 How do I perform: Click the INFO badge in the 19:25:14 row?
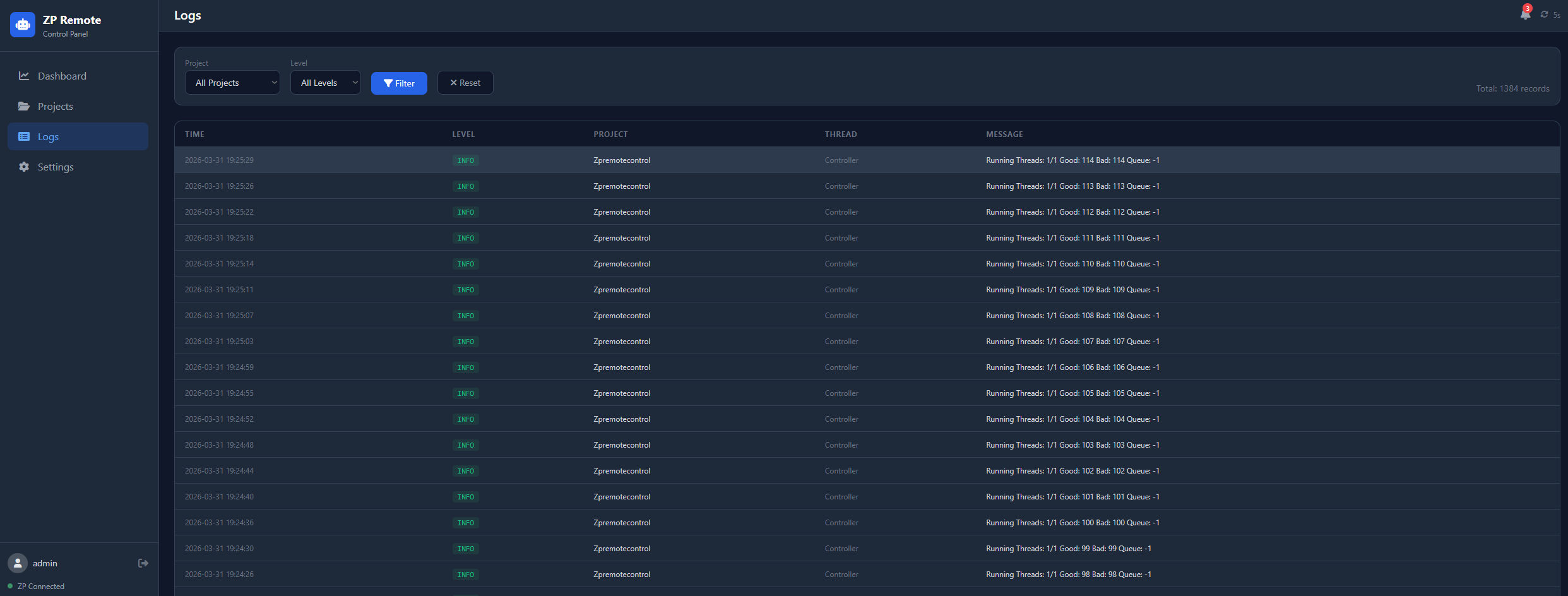point(465,264)
